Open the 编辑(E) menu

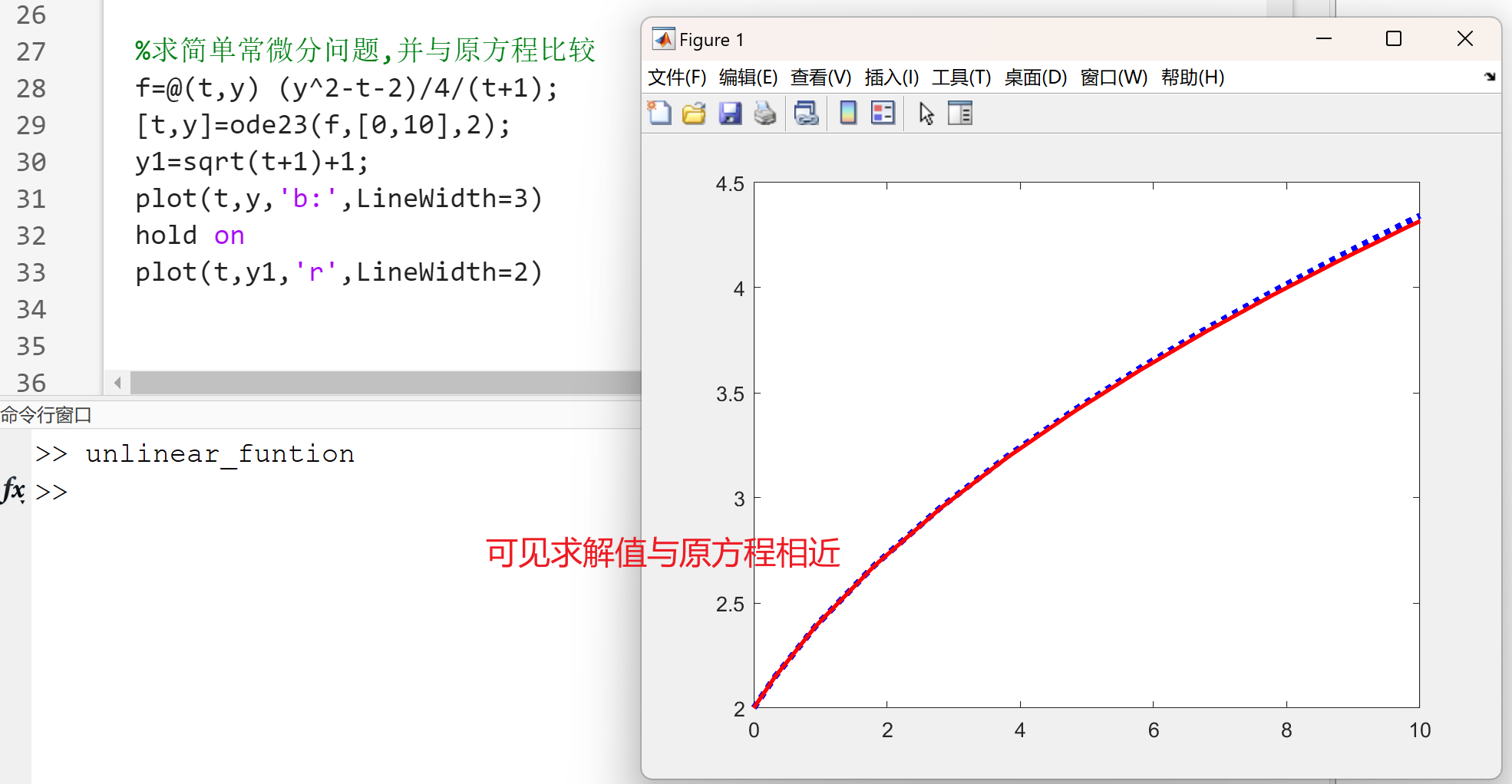pyautogui.click(x=748, y=77)
